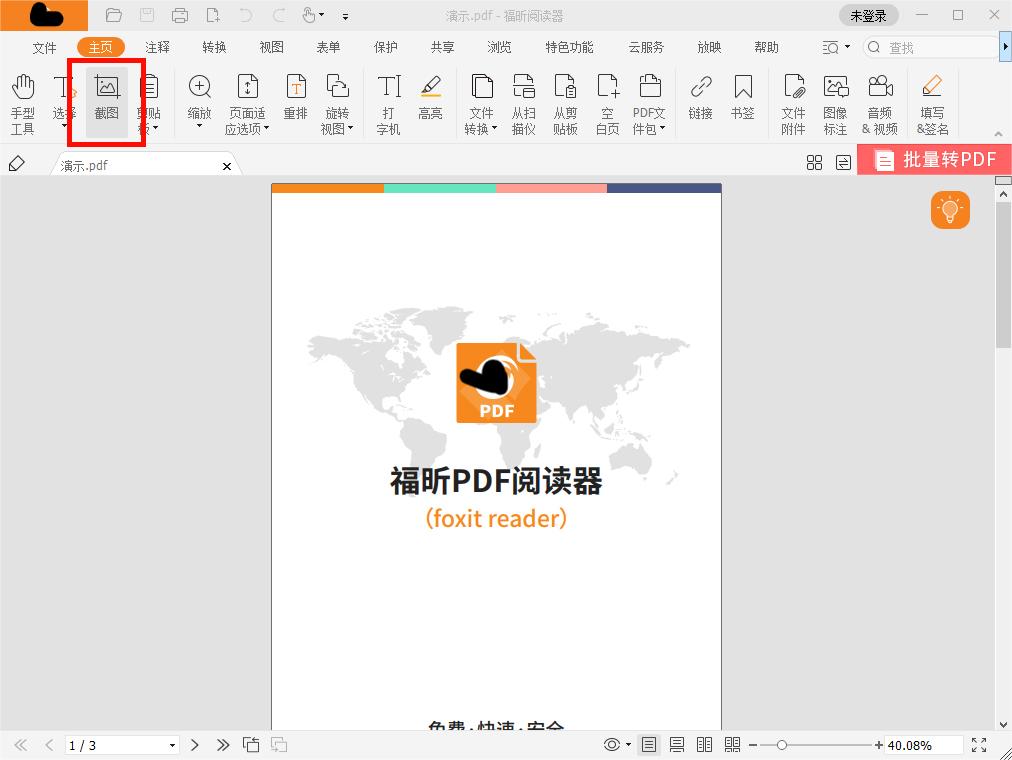Toggle the tip lightbulb bubble

coord(950,210)
